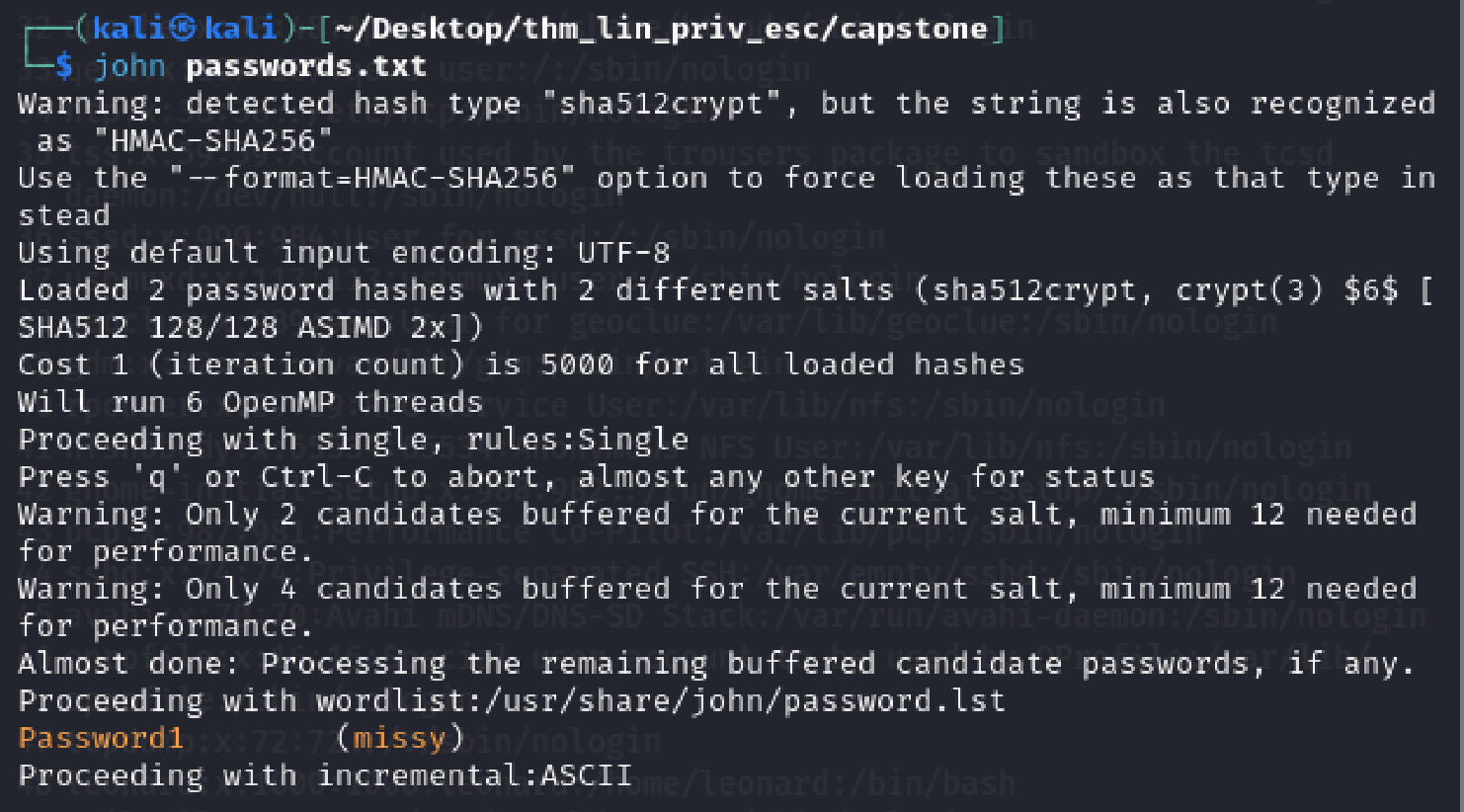The width and height of the screenshot is (1464, 812).
Task: Click the Kali symbol icon in the prompt
Action: tap(184, 28)
